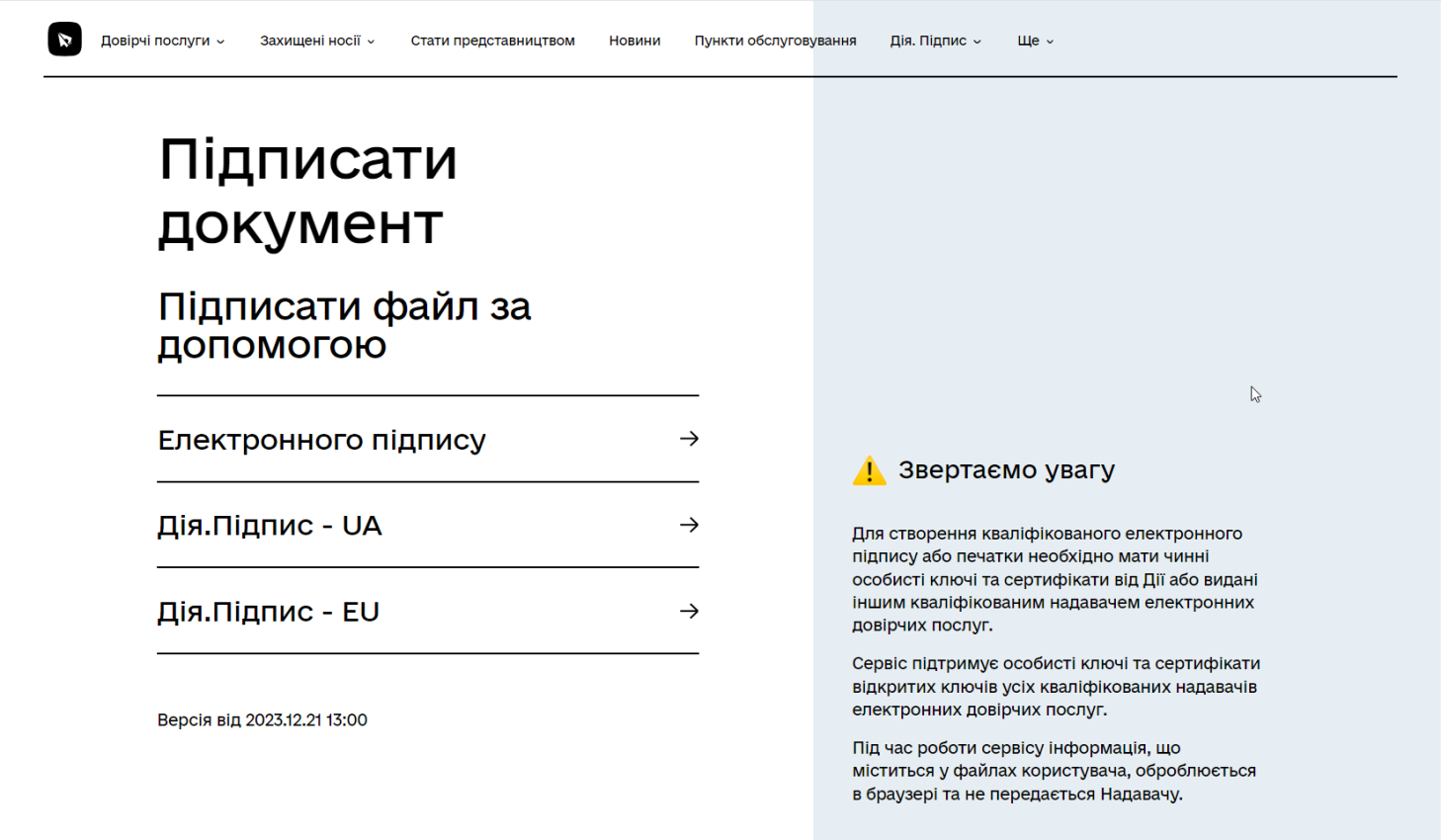Click the Звертаємо увагу notice title

point(1006,470)
